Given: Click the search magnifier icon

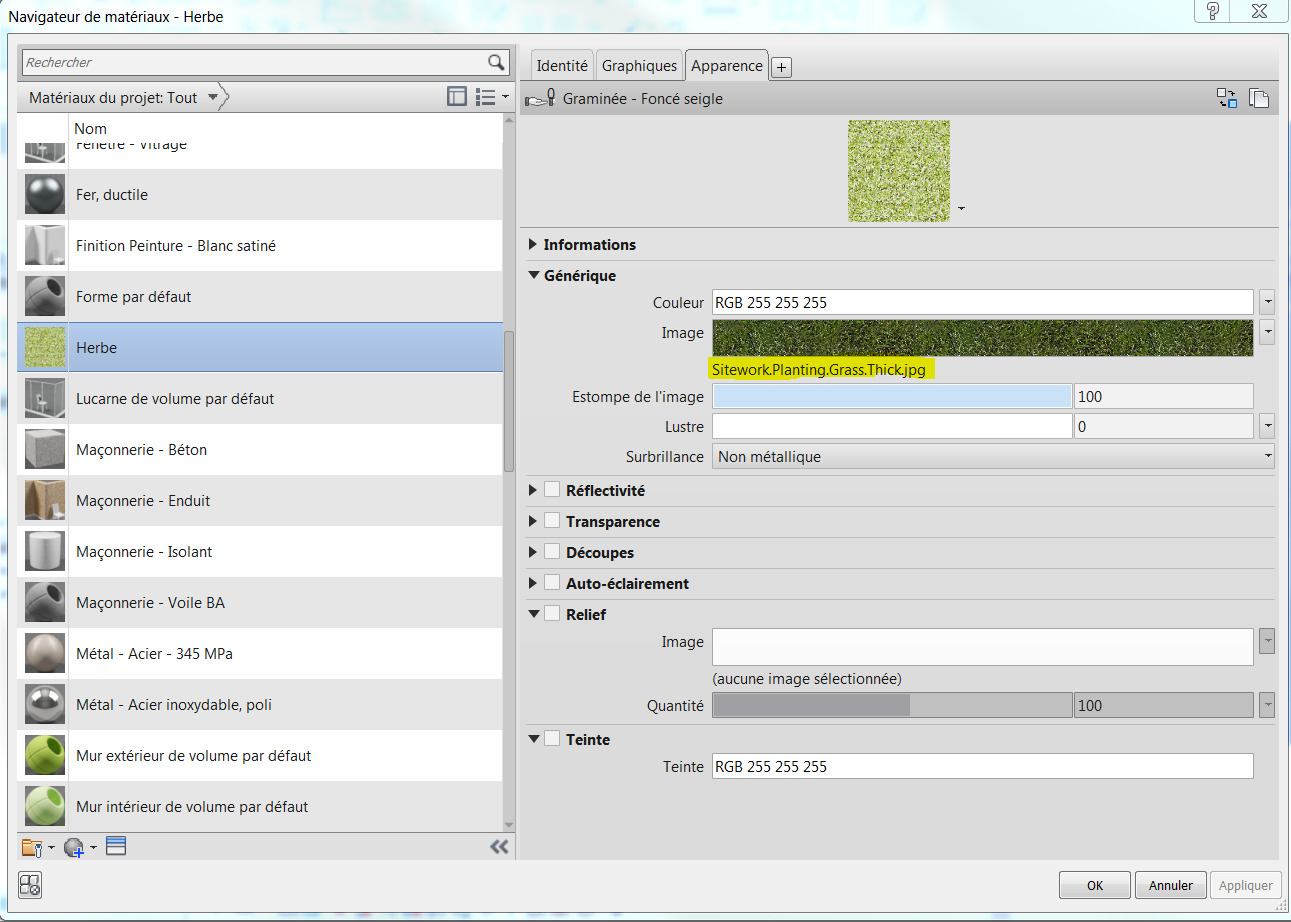Looking at the screenshot, I should 496,62.
